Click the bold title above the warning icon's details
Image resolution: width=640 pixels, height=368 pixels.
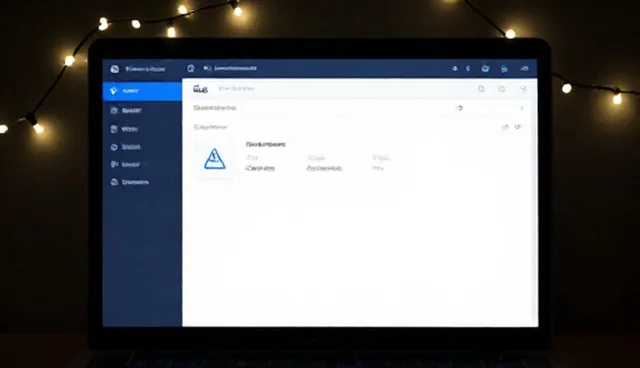point(265,144)
